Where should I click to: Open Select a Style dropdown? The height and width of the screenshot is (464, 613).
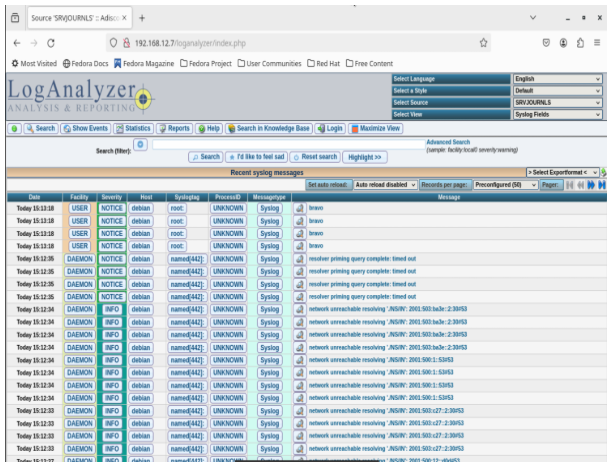pyautogui.click(x=557, y=91)
